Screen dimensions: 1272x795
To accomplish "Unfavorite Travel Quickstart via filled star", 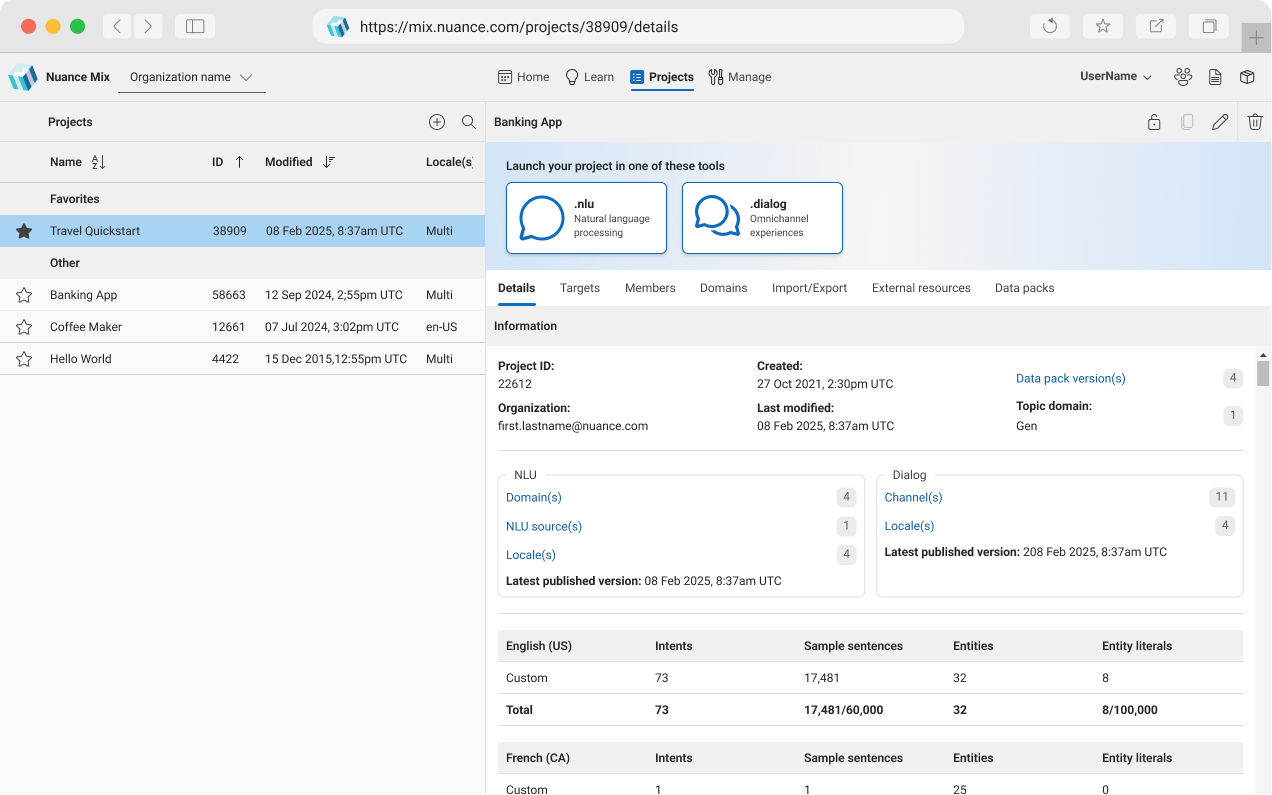I will [24, 231].
